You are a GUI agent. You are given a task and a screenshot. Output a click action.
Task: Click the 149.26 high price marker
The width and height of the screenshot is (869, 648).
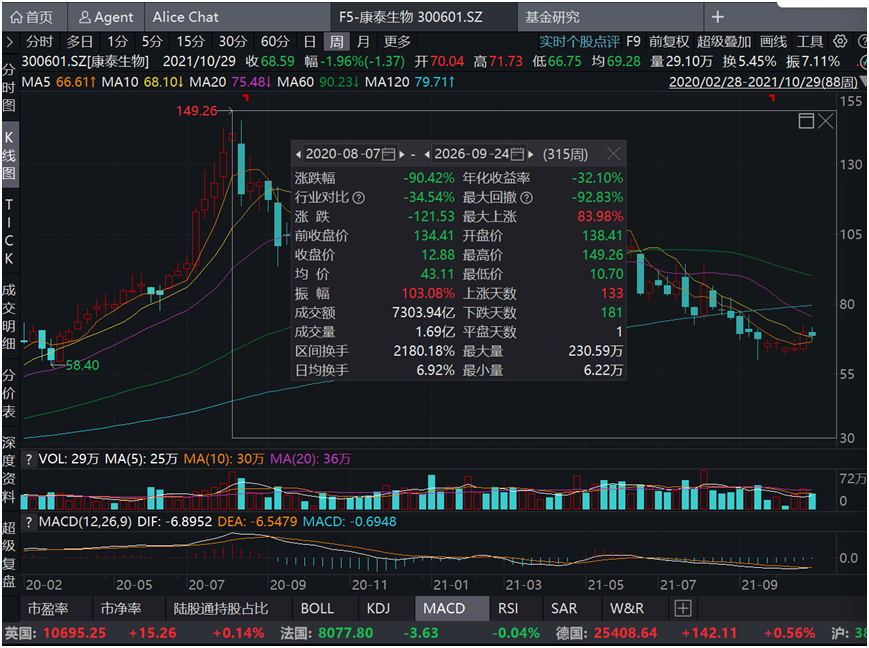coord(197,110)
